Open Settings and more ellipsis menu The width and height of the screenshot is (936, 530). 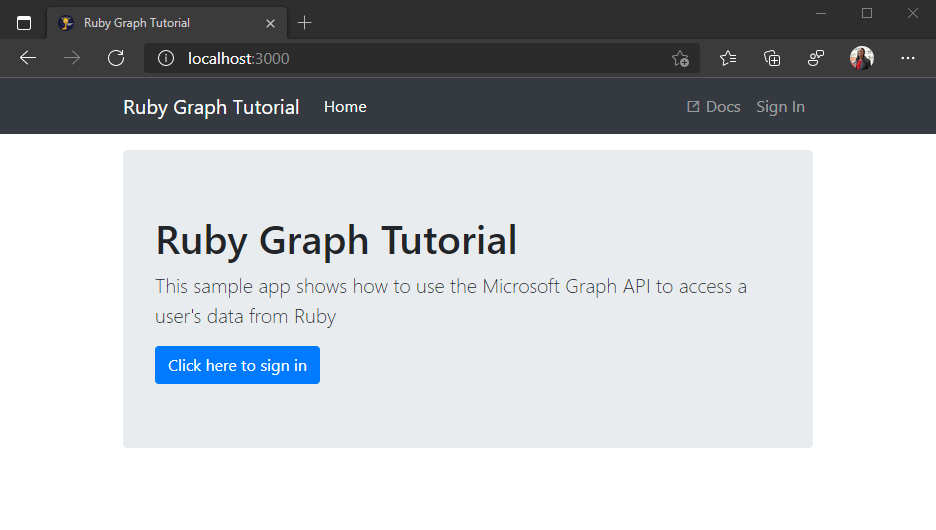907,58
